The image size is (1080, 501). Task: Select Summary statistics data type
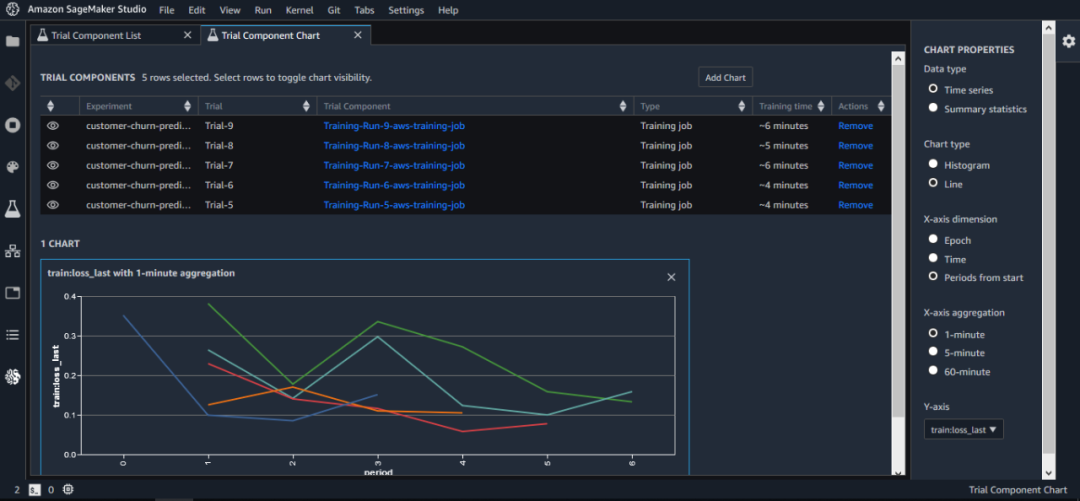click(933, 108)
